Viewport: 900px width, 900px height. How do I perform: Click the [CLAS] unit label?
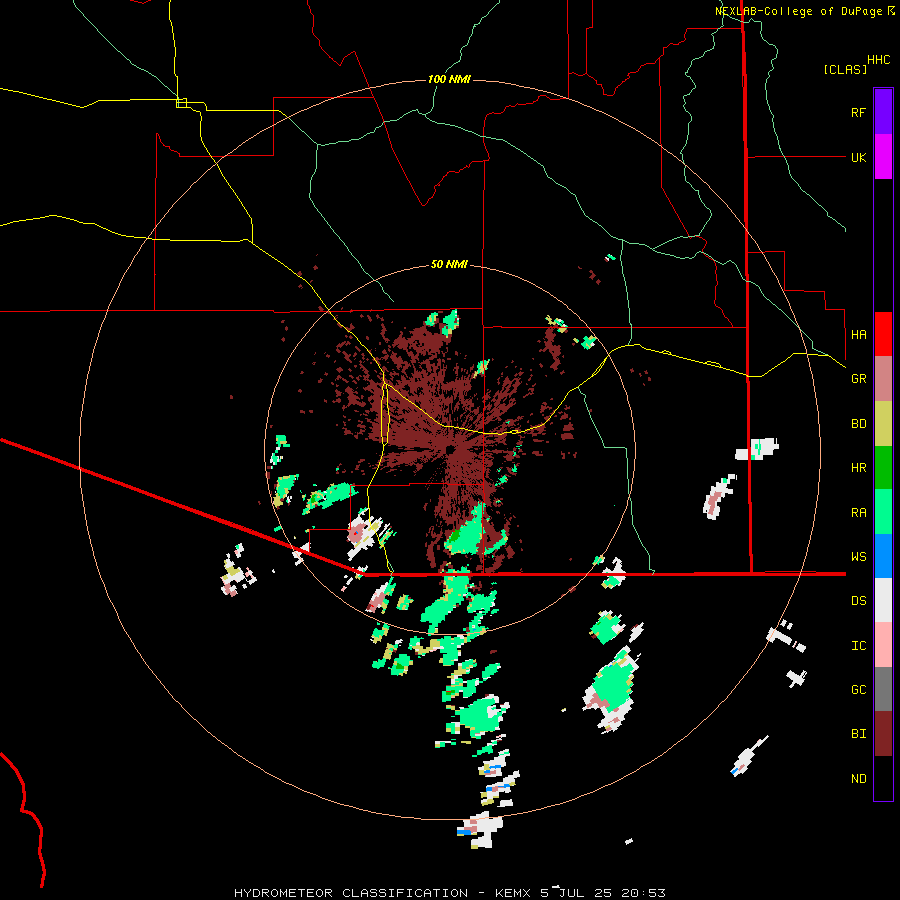click(x=845, y=69)
